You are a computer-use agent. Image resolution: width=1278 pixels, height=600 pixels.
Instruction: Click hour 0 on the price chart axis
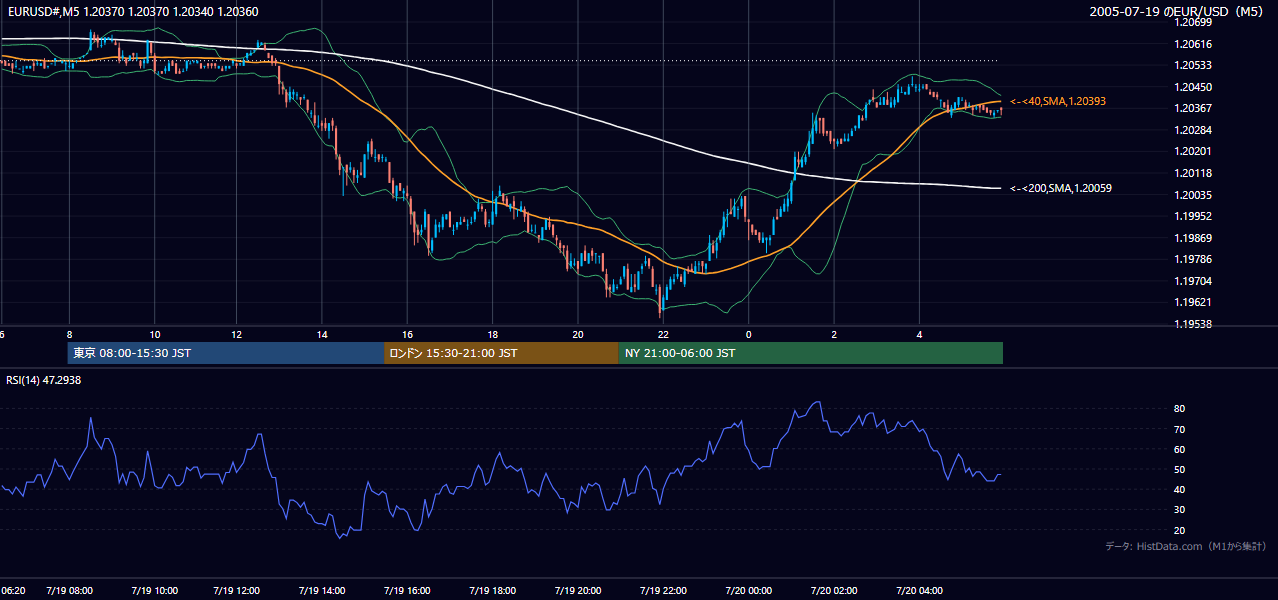(x=748, y=334)
